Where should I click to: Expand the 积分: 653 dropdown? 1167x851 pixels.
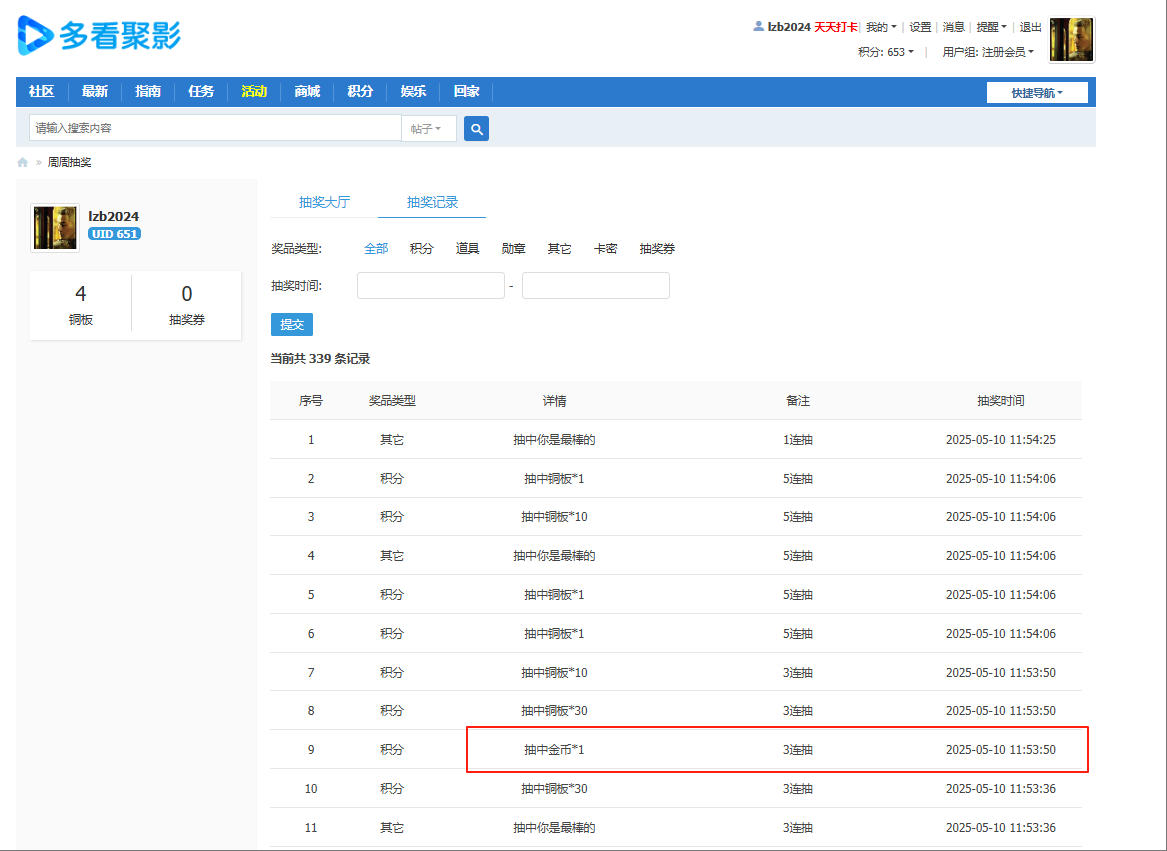coord(885,52)
